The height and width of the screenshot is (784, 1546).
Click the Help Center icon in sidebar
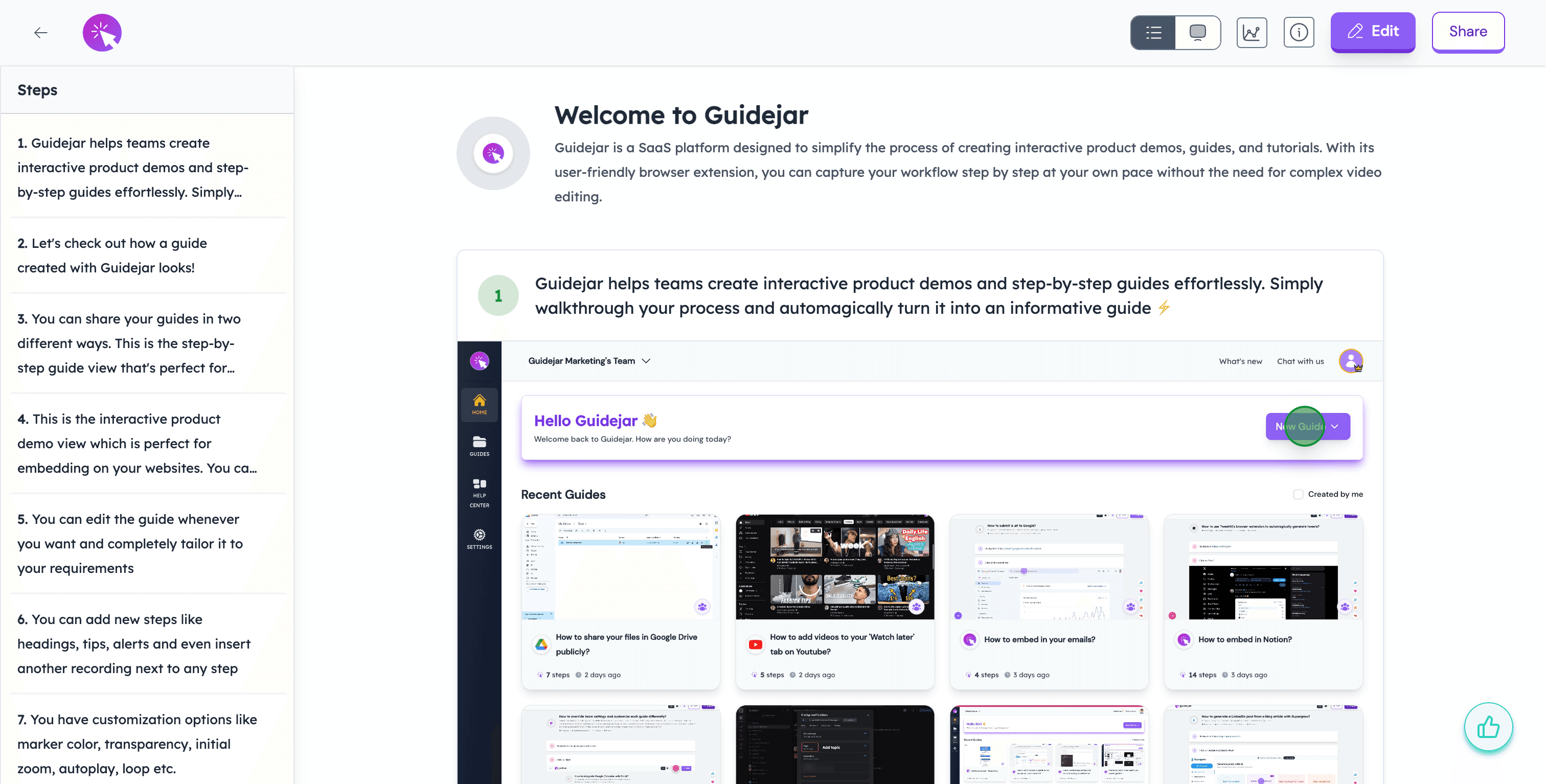click(x=479, y=492)
